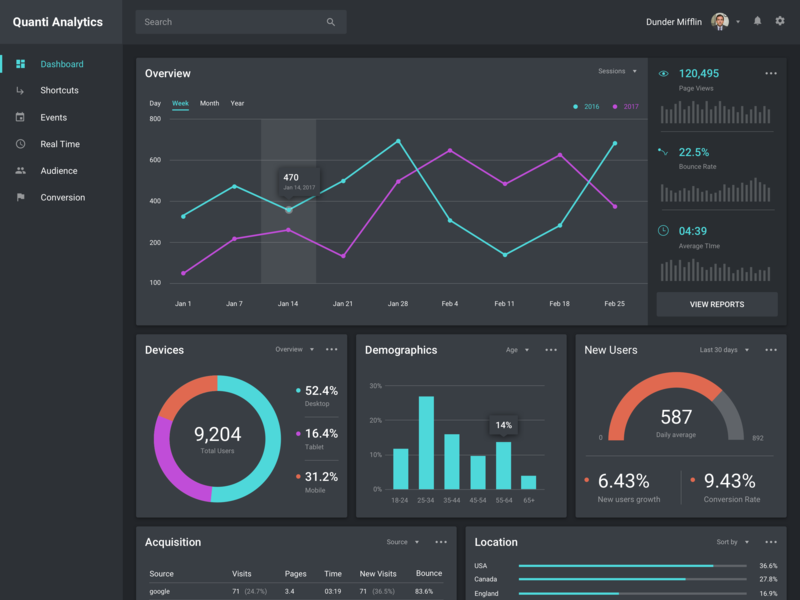This screenshot has height=600, width=800.
Task: Click the Page Views eye icon
Action: pos(664,72)
